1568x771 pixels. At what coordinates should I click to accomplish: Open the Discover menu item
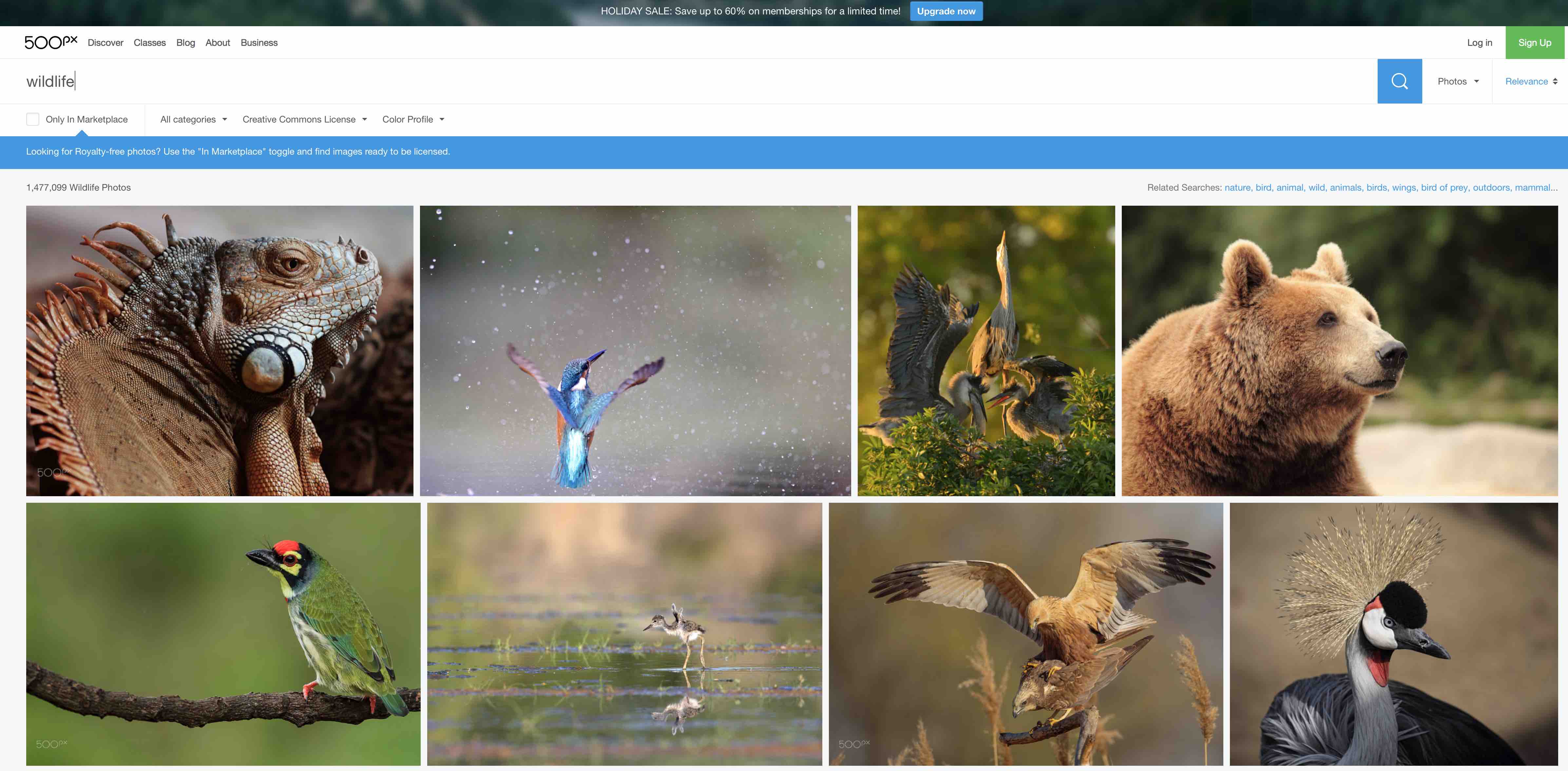click(105, 43)
